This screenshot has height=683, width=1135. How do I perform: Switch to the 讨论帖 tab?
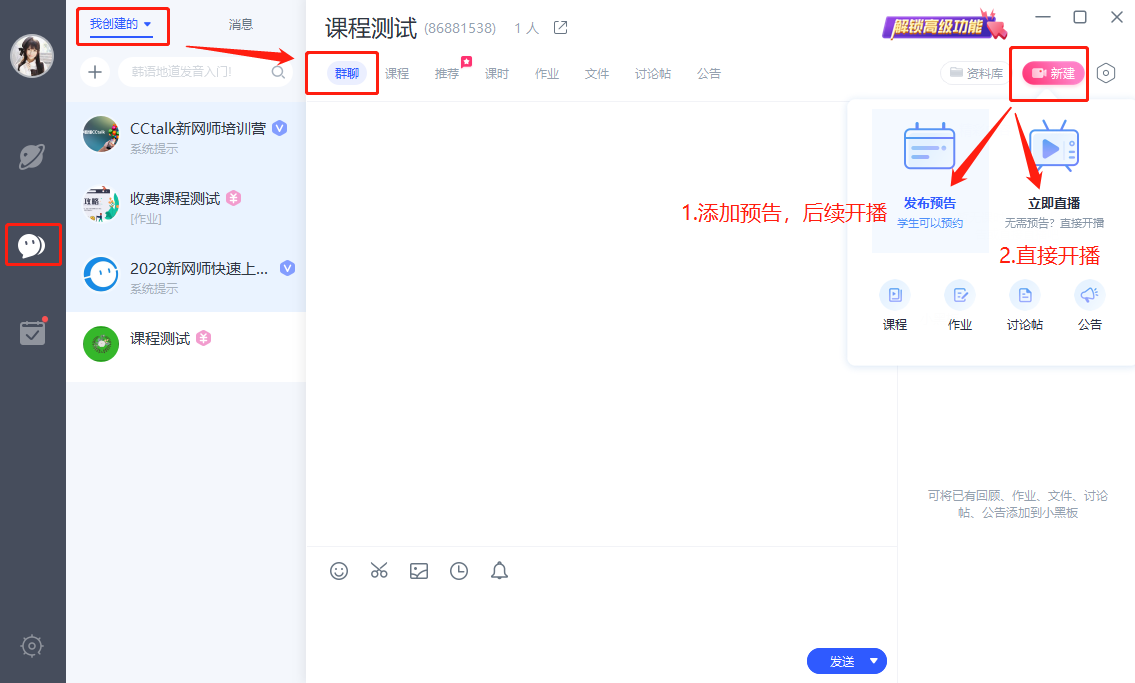click(x=652, y=74)
